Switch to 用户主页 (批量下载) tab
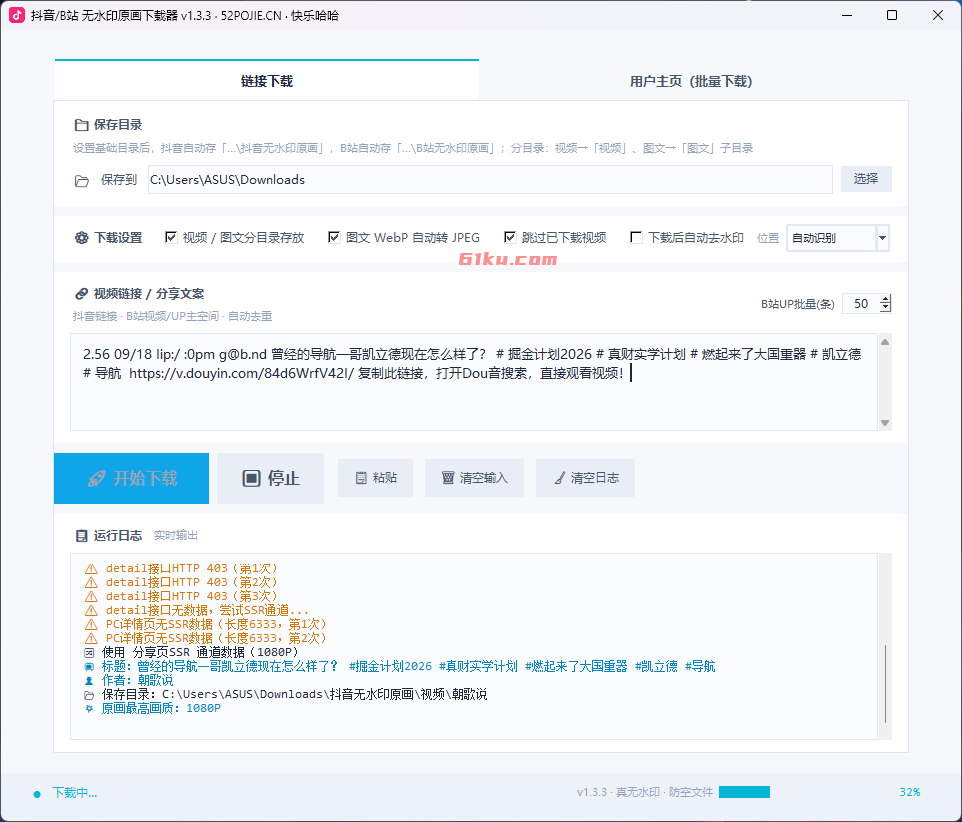The width and height of the screenshot is (962, 822). point(691,81)
